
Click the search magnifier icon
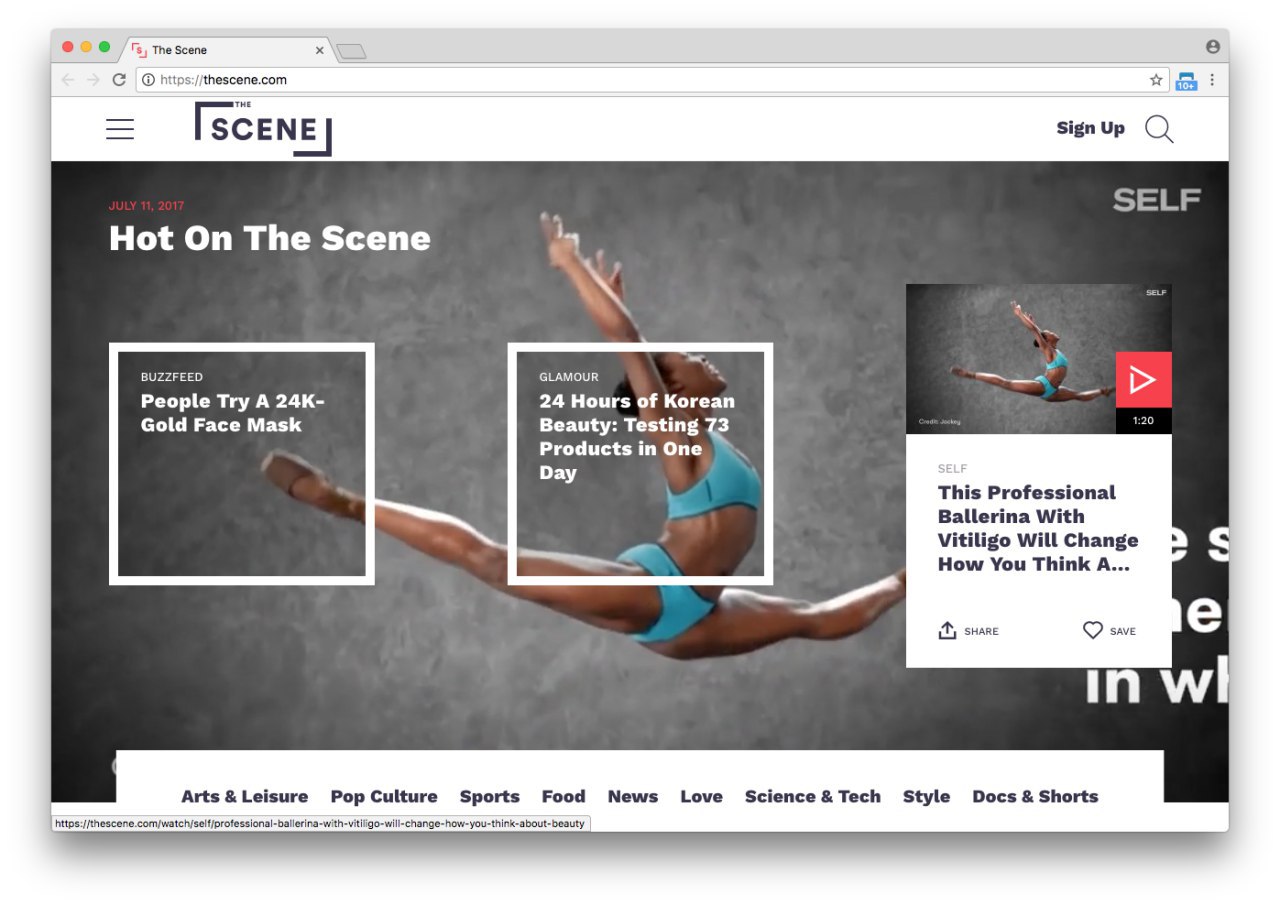(x=1159, y=129)
